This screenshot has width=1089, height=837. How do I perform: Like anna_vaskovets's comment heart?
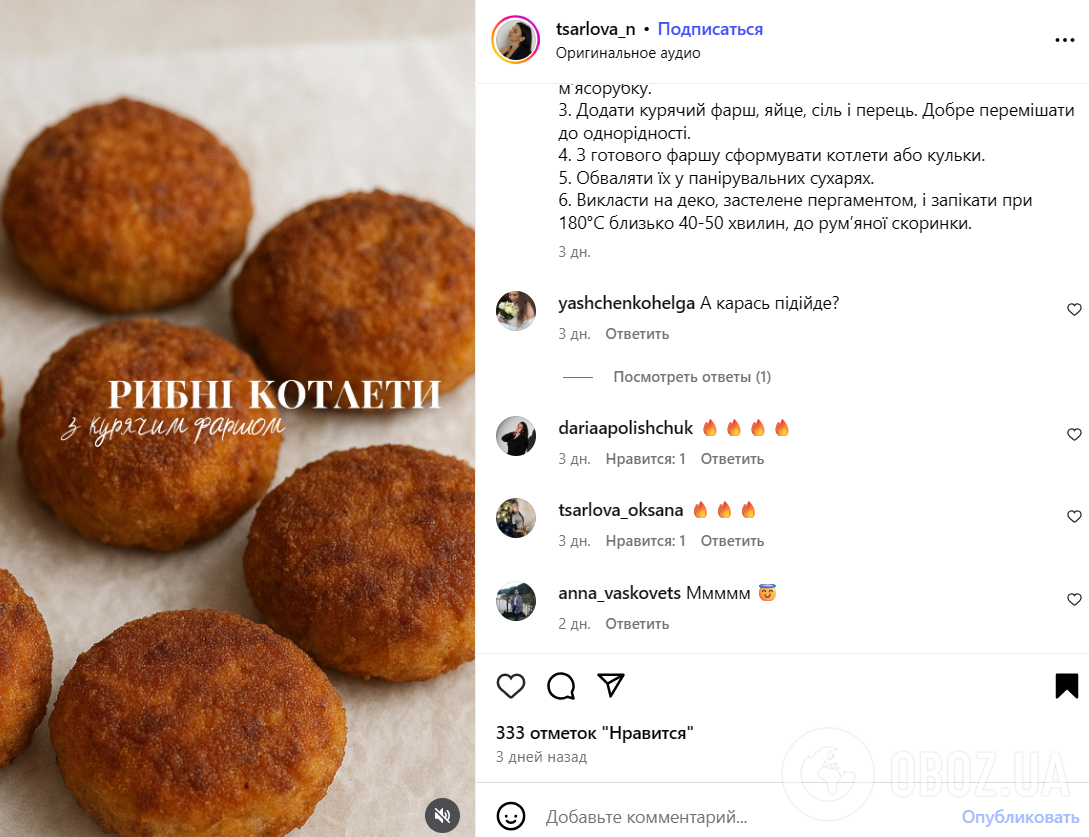tap(1074, 599)
